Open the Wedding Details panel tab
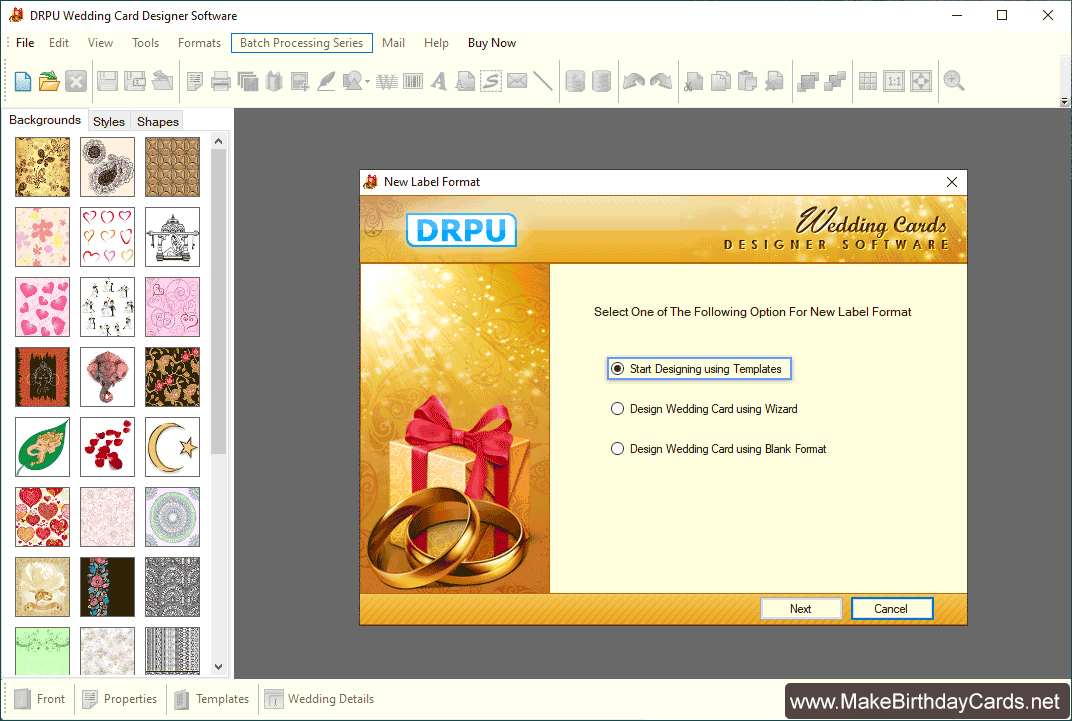This screenshot has width=1072, height=721. (x=319, y=698)
